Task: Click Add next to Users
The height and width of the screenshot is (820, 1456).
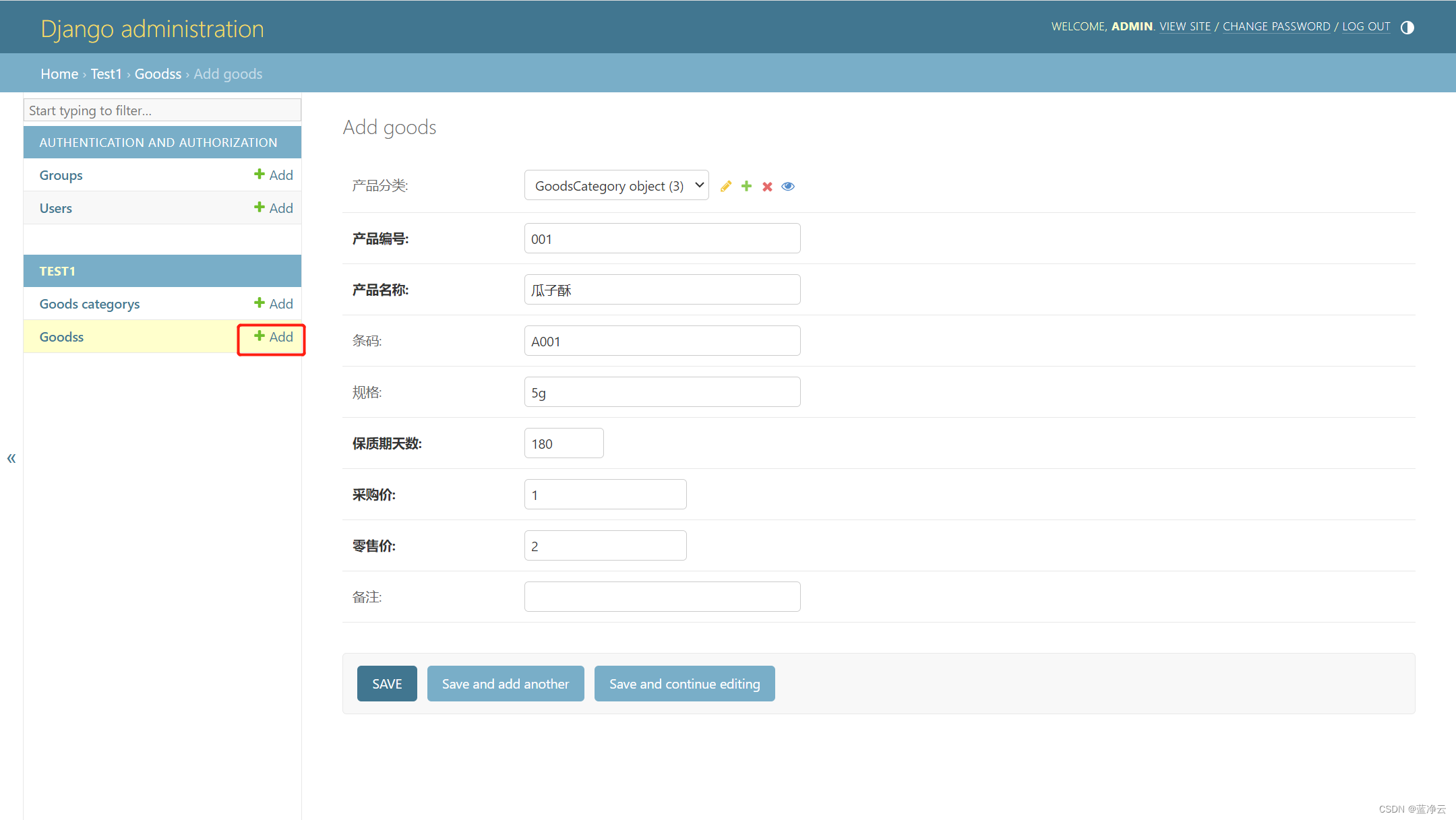Action: [274, 208]
